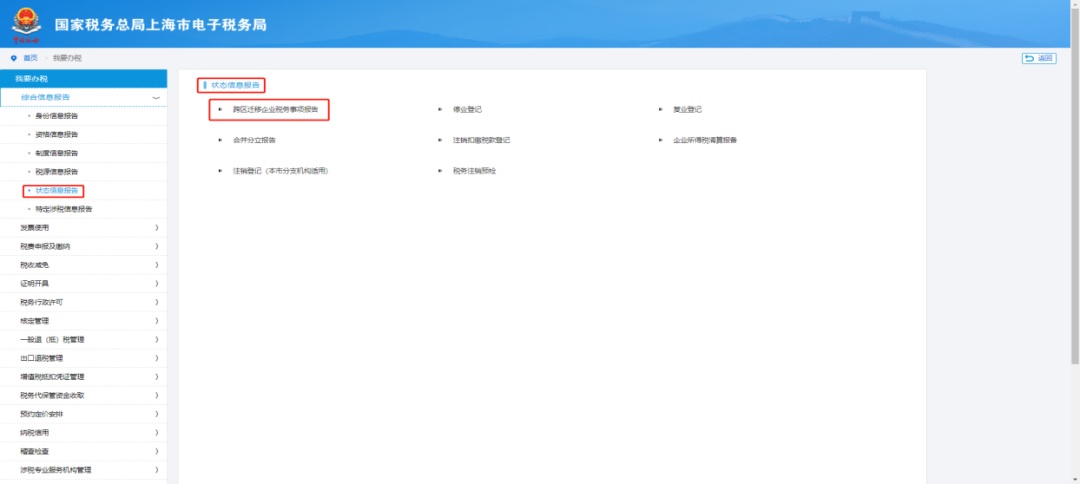Open the 出口退税管理 menu section
This screenshot has width=1080, height=484.
click(41, 358)
